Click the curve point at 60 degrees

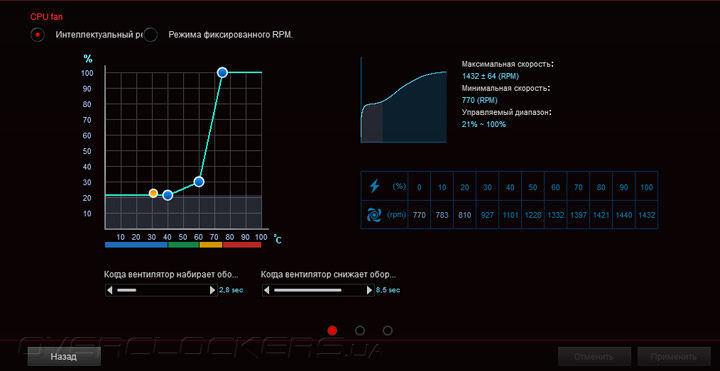point(199,181)
